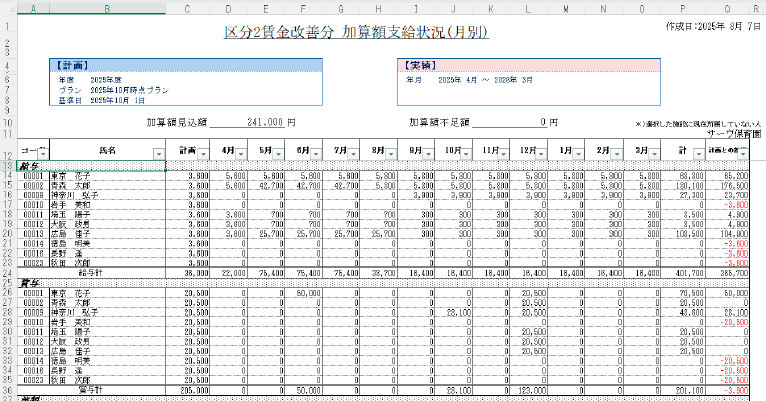Click the 賞与計 subtotal label
The image size is (766, 401).
[x=90, y=390]
